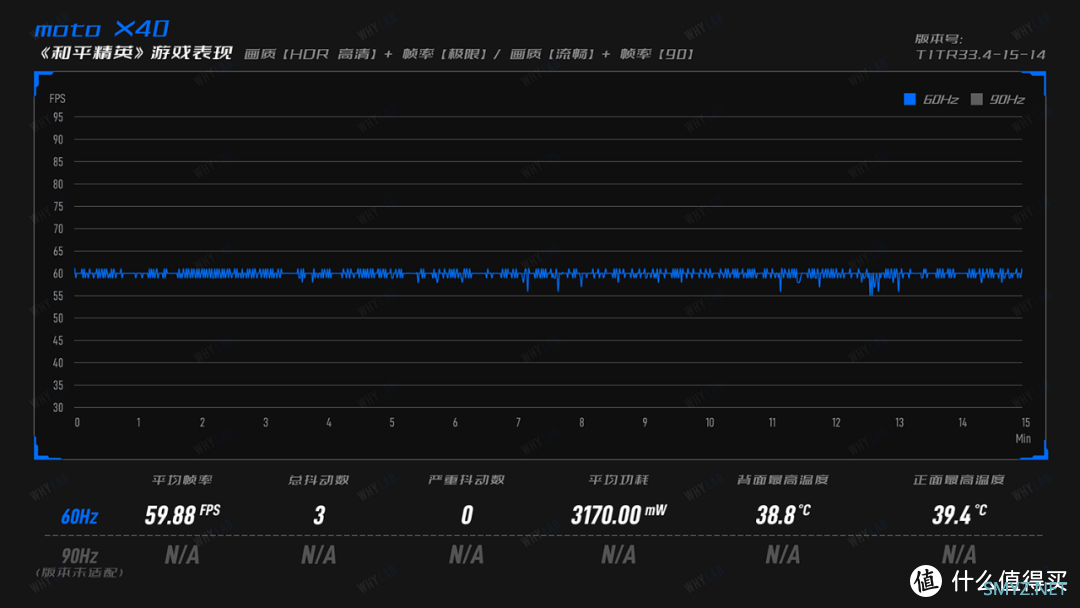Click time axis tick label 13
This screenshot has width=1080, height=608.
(900, 423)
